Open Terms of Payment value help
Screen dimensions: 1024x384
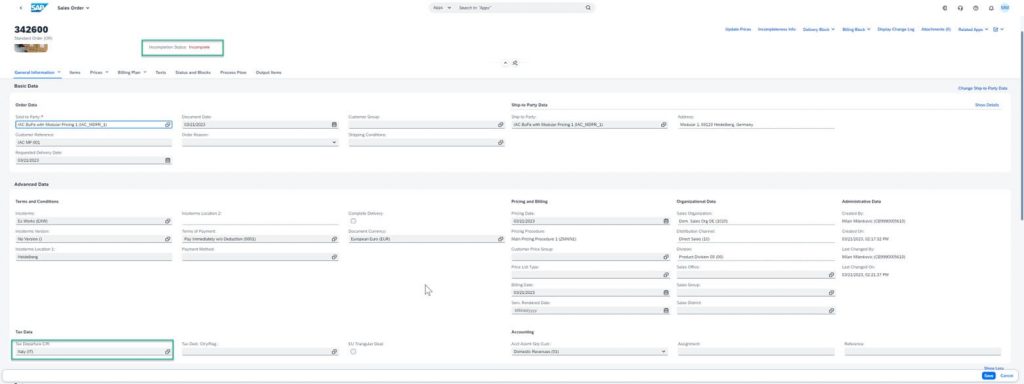[334, 239]
